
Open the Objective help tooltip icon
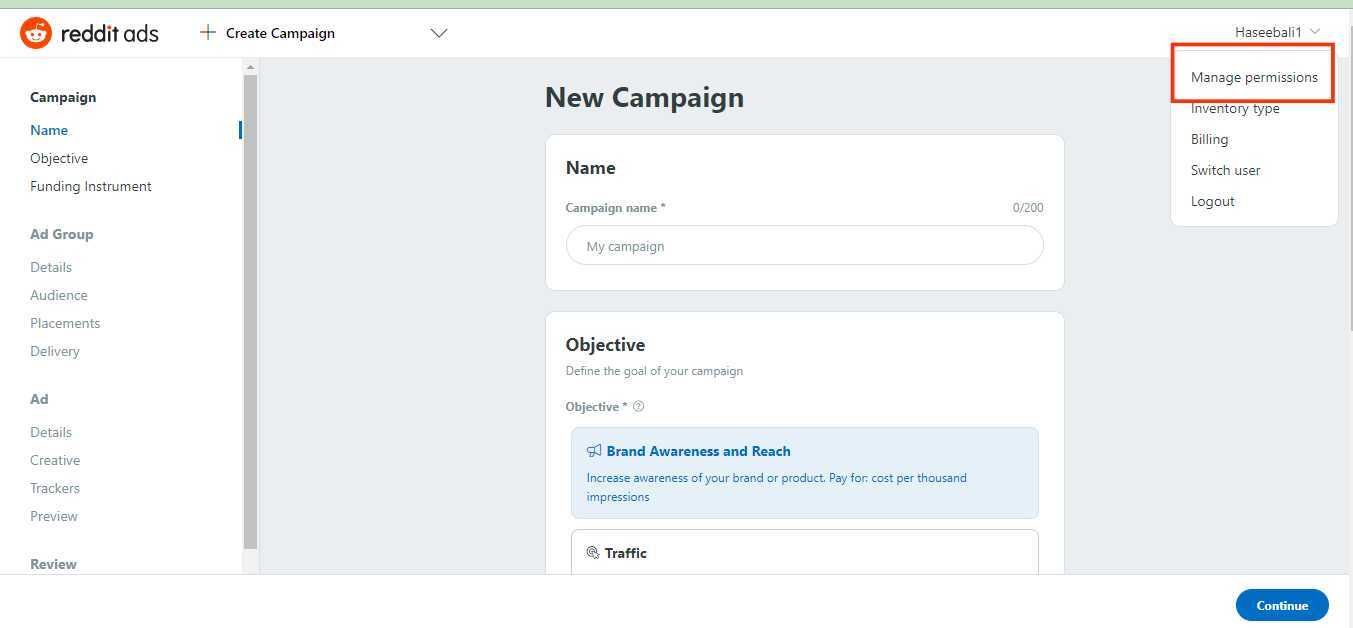(x=639, y=406)
